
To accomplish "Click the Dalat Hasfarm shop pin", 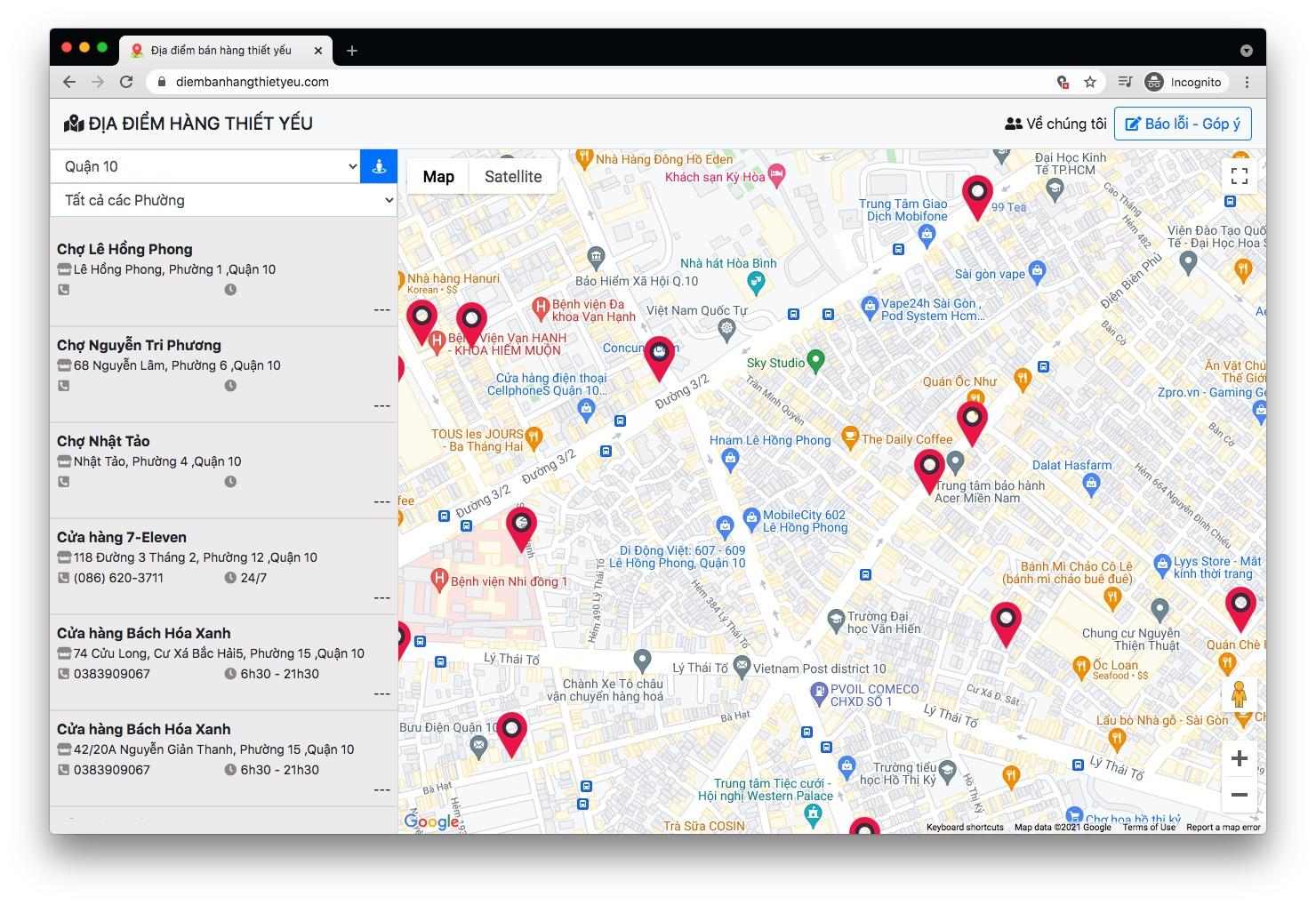I will click(1092, 485).
